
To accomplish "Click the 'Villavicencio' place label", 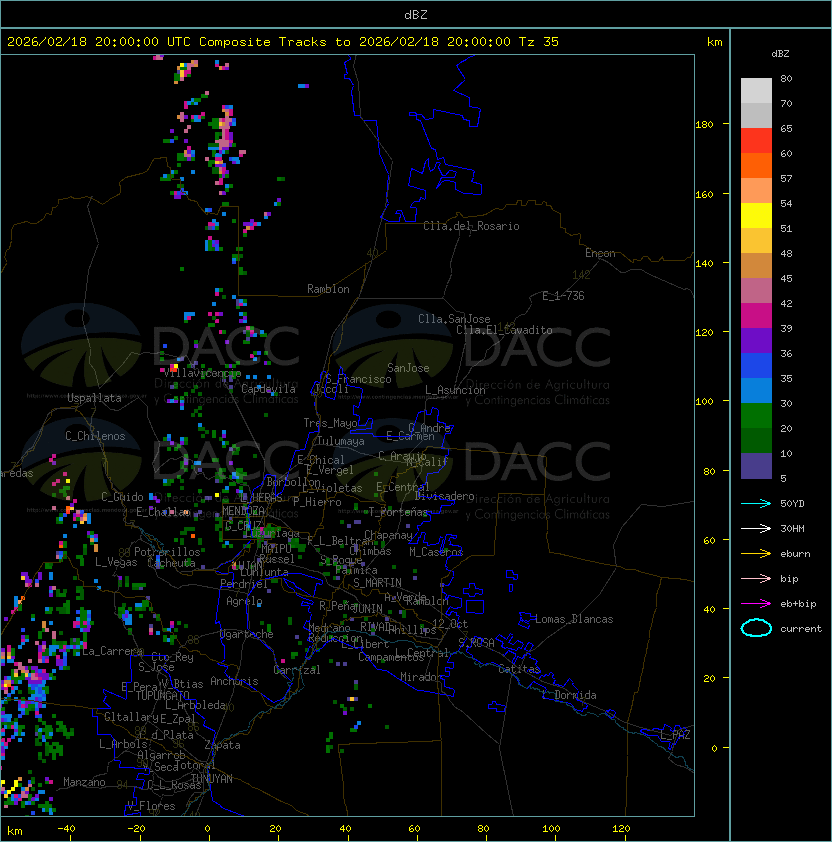I will tap(201, 373).
